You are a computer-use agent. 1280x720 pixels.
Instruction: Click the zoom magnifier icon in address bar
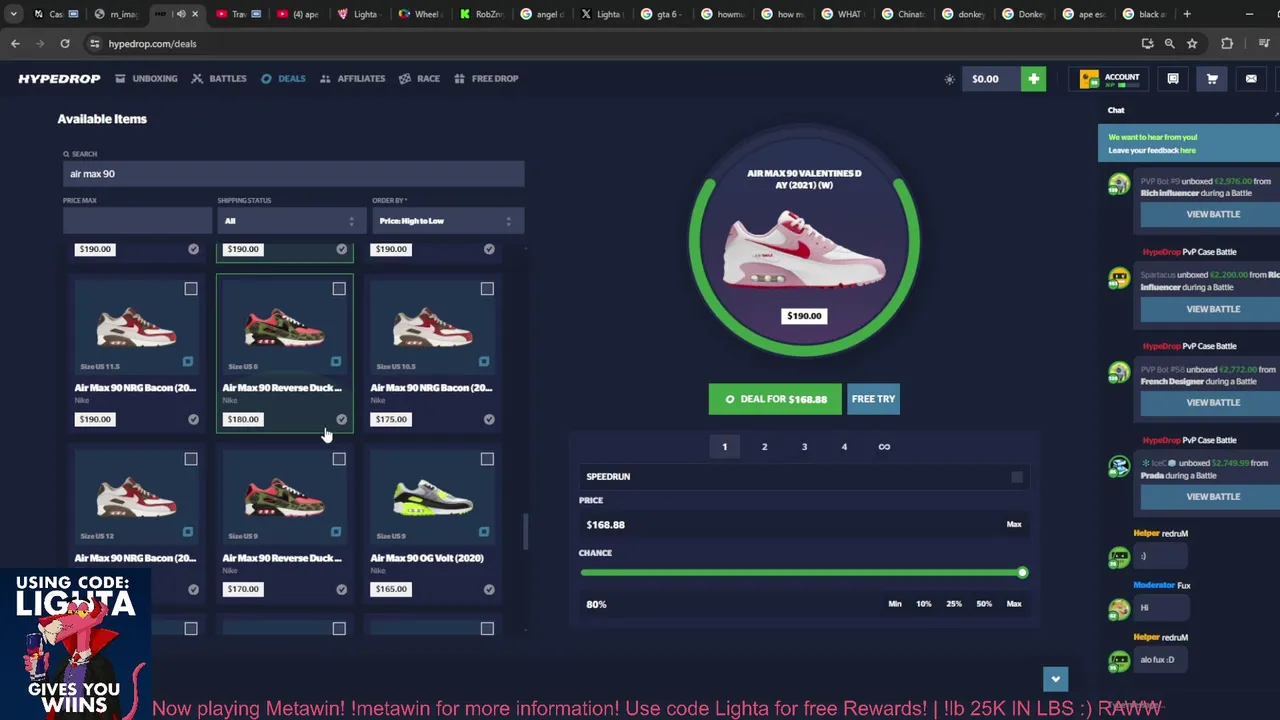pos(1169,43)
